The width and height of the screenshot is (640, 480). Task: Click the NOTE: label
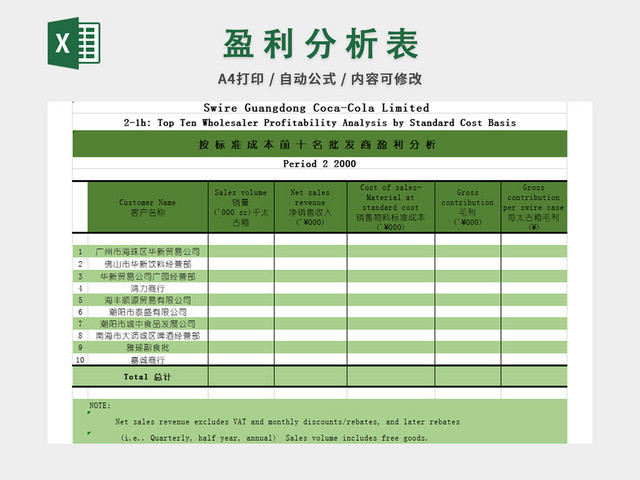click(100, 405)
